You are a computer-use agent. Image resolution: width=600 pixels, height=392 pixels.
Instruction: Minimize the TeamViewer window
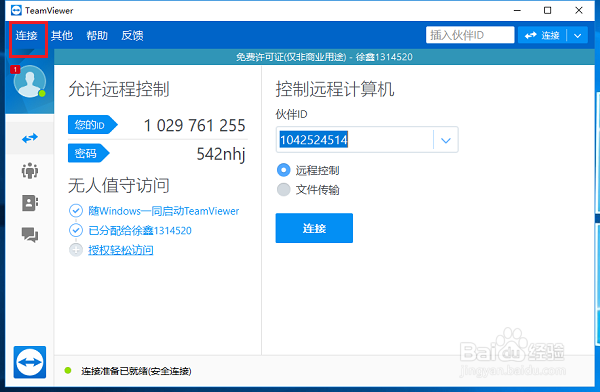[517, 10]
